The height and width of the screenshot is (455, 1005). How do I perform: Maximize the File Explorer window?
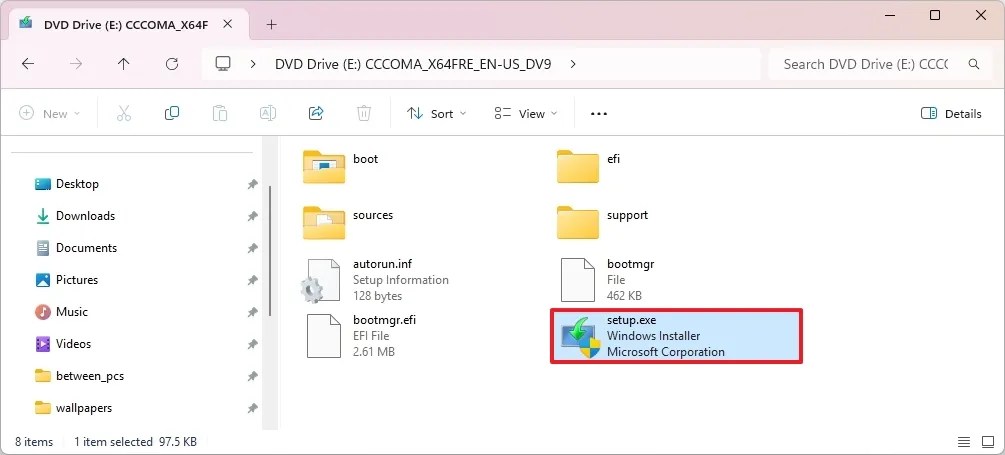pyautogui.click(x=935, y=15)
